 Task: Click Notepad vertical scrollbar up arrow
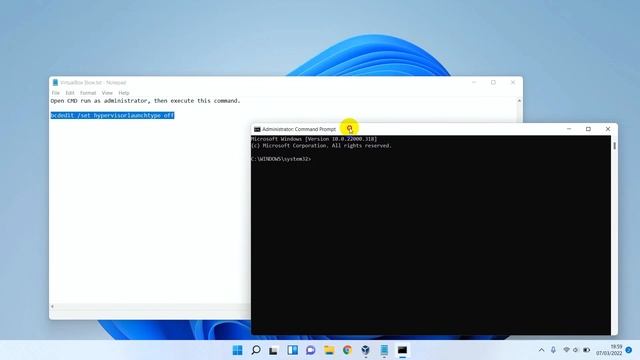coord(519,101)
